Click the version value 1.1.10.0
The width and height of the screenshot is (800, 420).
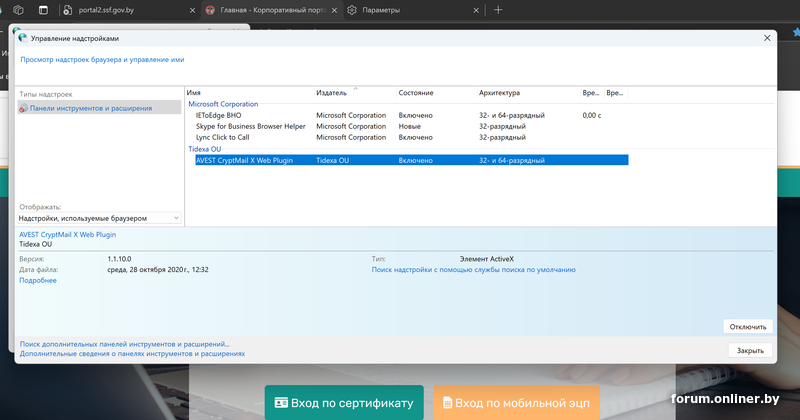pyautogui.click(x=119, y=259)
